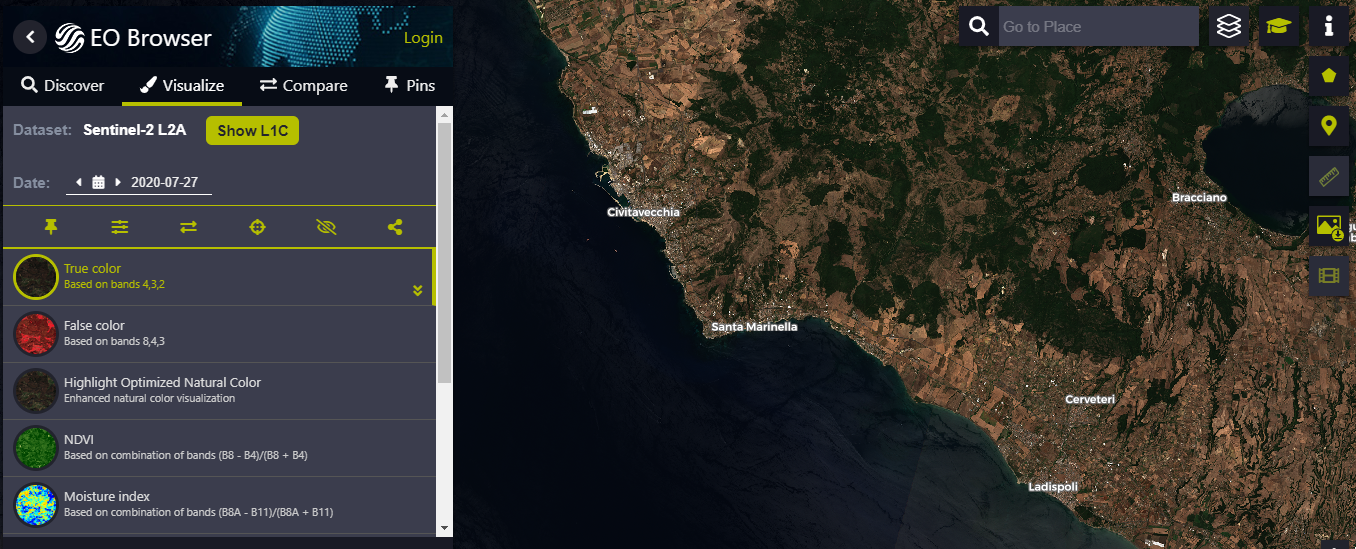Viewport: 1356px width, 549px height.
Task: Open the education mode graduation cap icon
Action: pos(1279,26)
